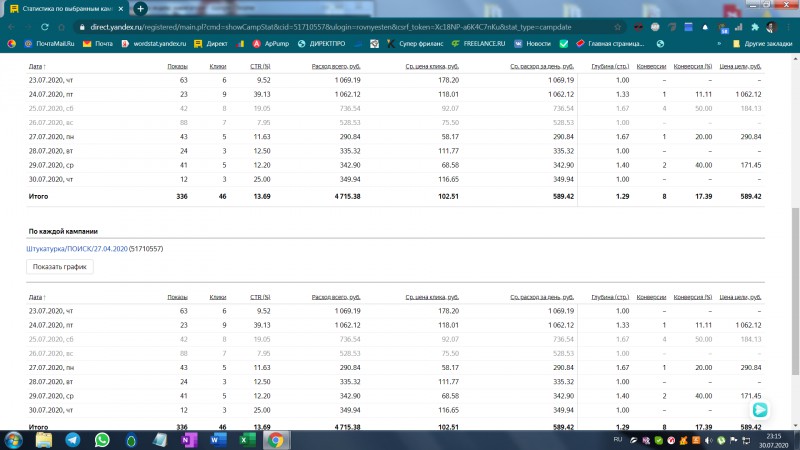Switch to the Статистика по выбранным tab
Viewport: 800px width, 450px height.
65,9
